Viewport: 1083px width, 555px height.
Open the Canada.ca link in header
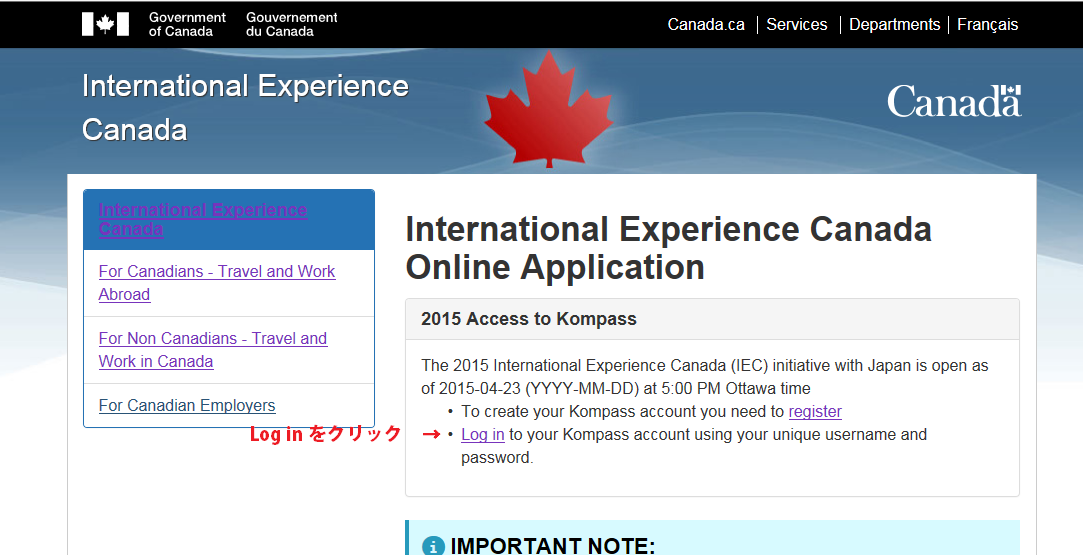pyautogui.click(x=706, y=24)
